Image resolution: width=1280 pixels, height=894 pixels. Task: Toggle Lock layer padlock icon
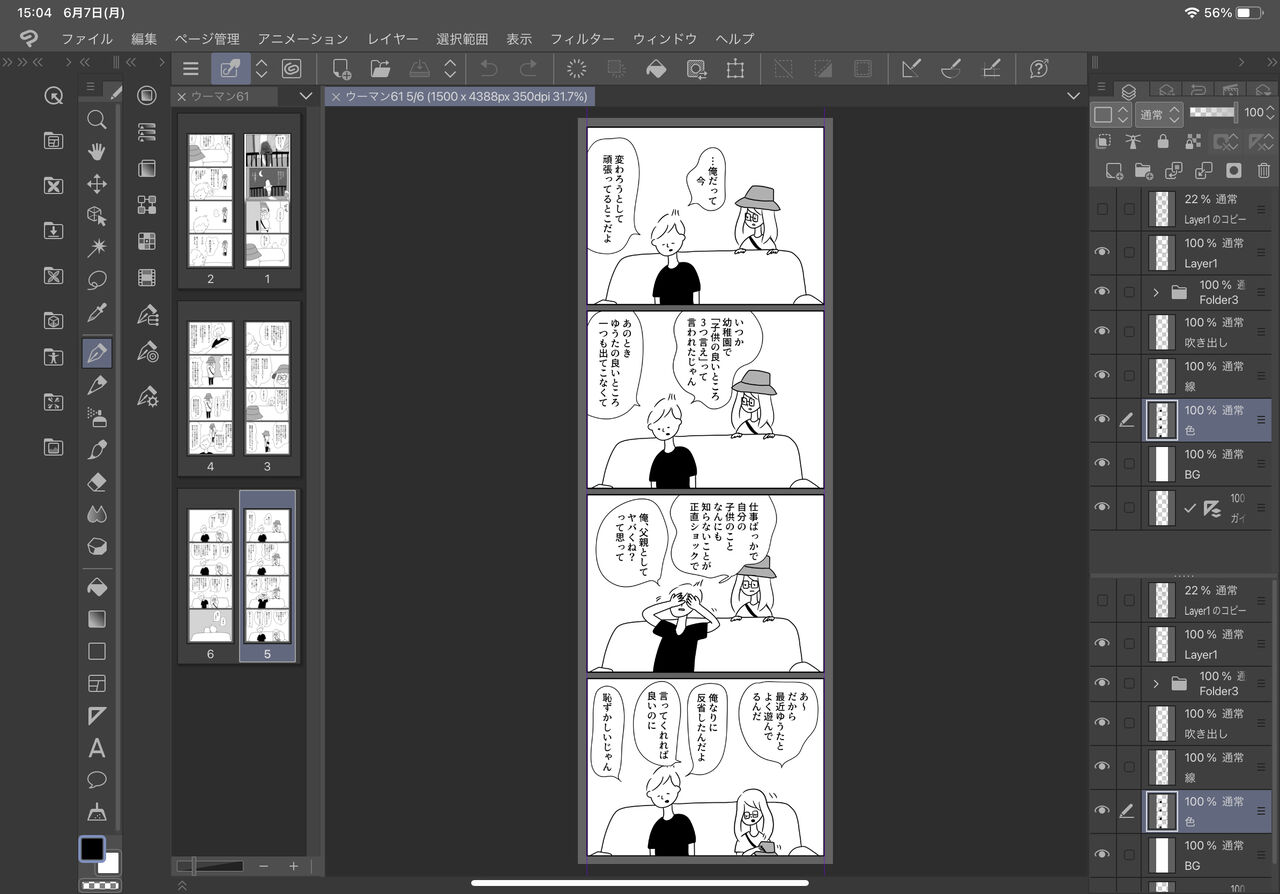[x=1163, y=142]
